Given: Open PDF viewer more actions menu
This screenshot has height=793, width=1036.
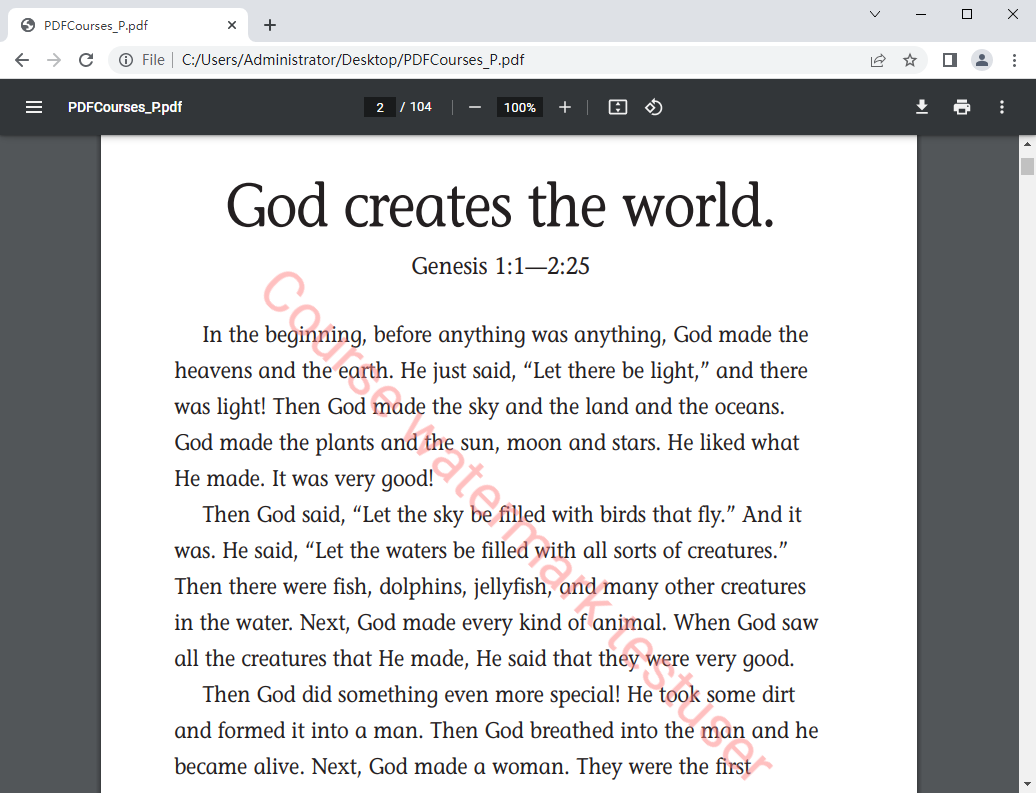Looking at the screenshot, I should pos(1002,107).
